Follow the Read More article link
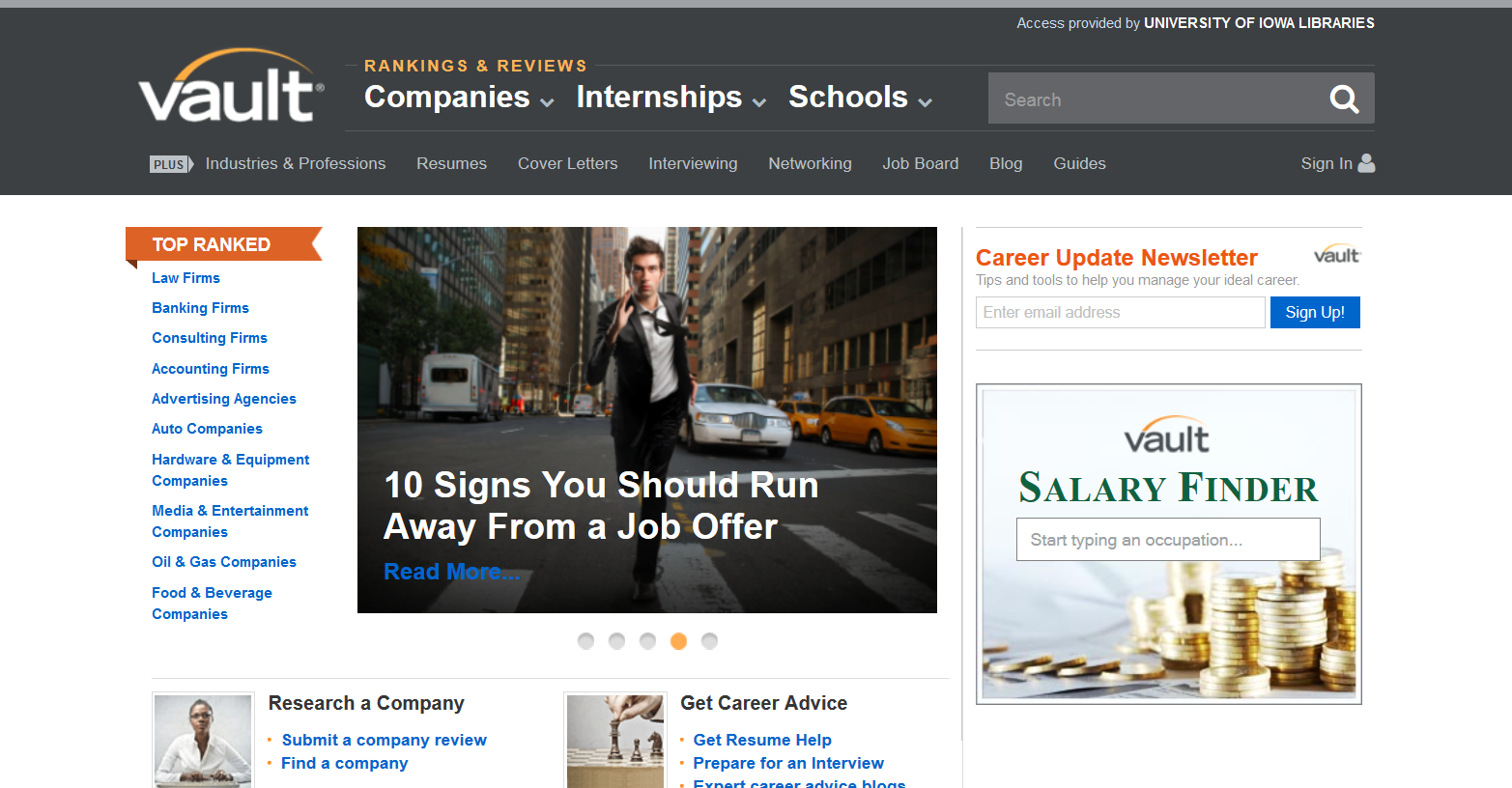The image size is (1512, 788). (450, 572)
